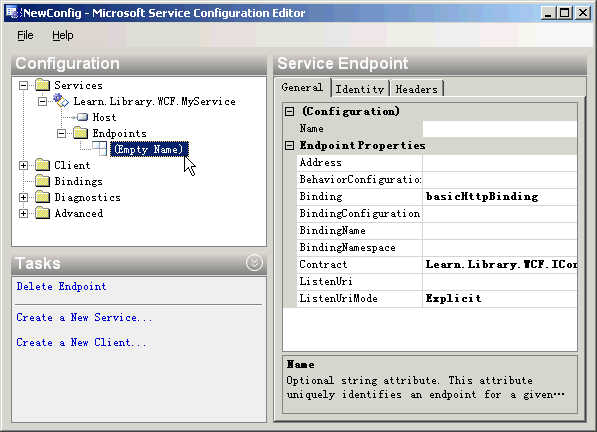Click the BindingConfiguration value field

tap(500, 214)
